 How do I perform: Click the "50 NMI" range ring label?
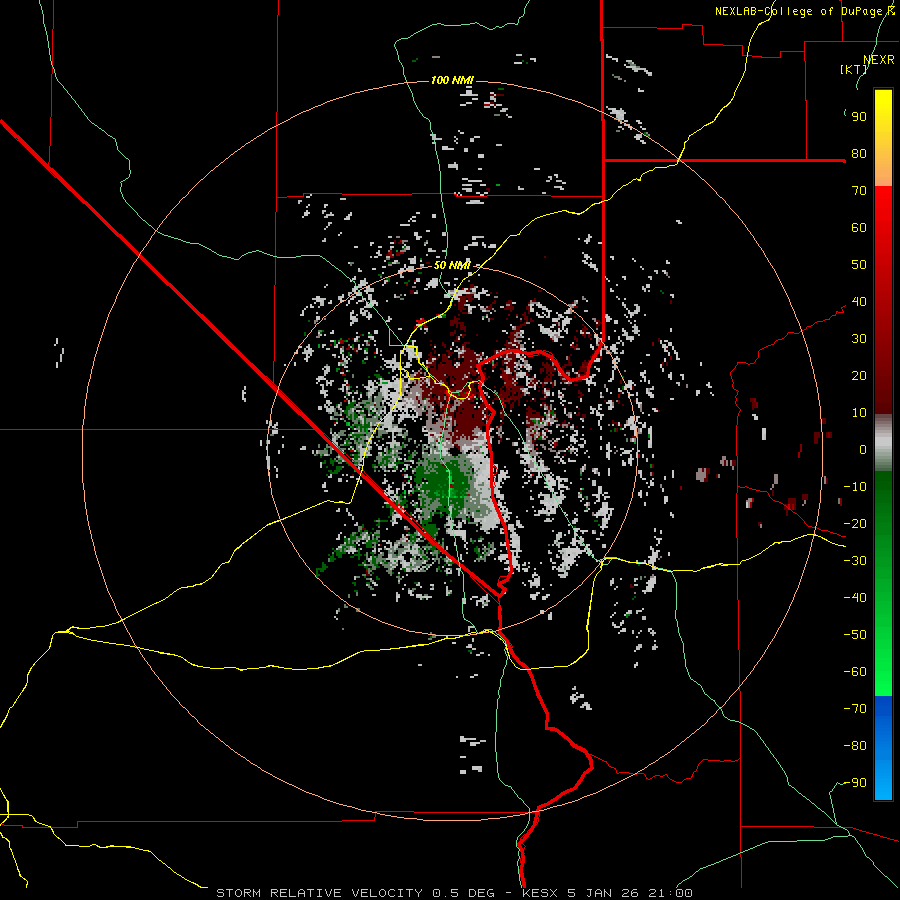click(452, 265)
